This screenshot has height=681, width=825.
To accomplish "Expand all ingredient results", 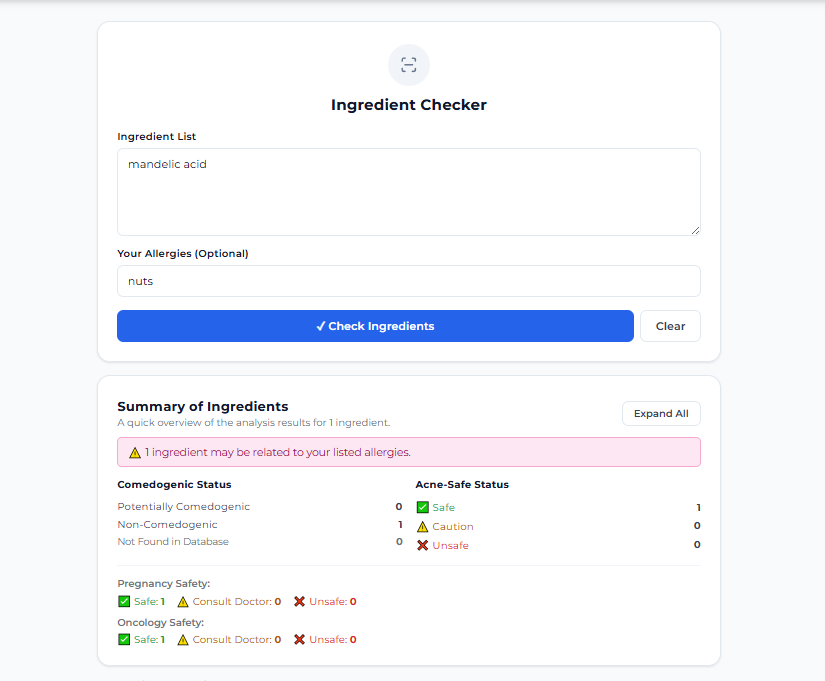I will point(661,414).
